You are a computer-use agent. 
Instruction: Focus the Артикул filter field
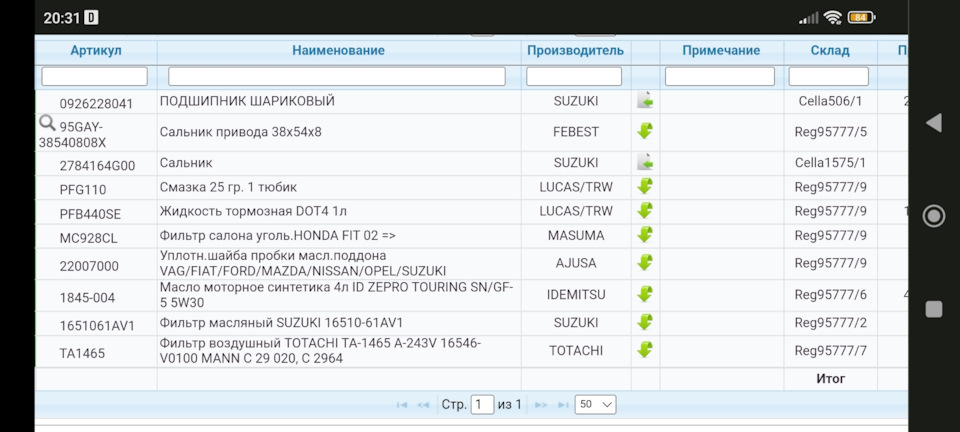[94, 76]
